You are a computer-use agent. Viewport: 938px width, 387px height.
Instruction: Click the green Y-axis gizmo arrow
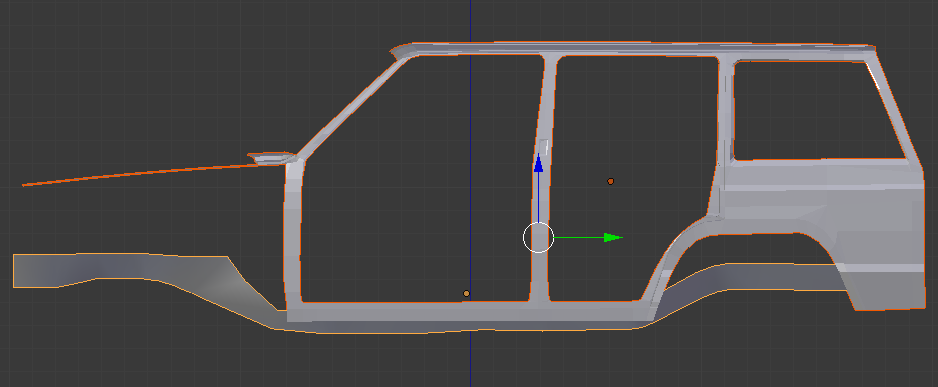pyautogui.click(x=613, y=237)
